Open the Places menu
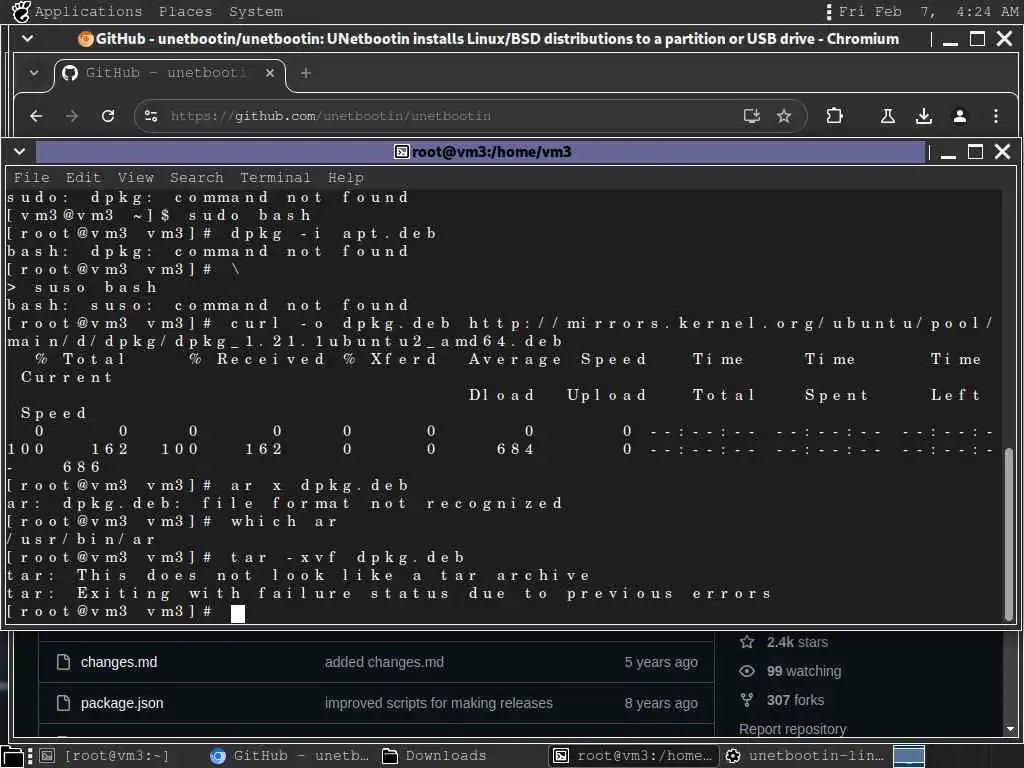Screen dimensions: 1024x768 (185, 12)
